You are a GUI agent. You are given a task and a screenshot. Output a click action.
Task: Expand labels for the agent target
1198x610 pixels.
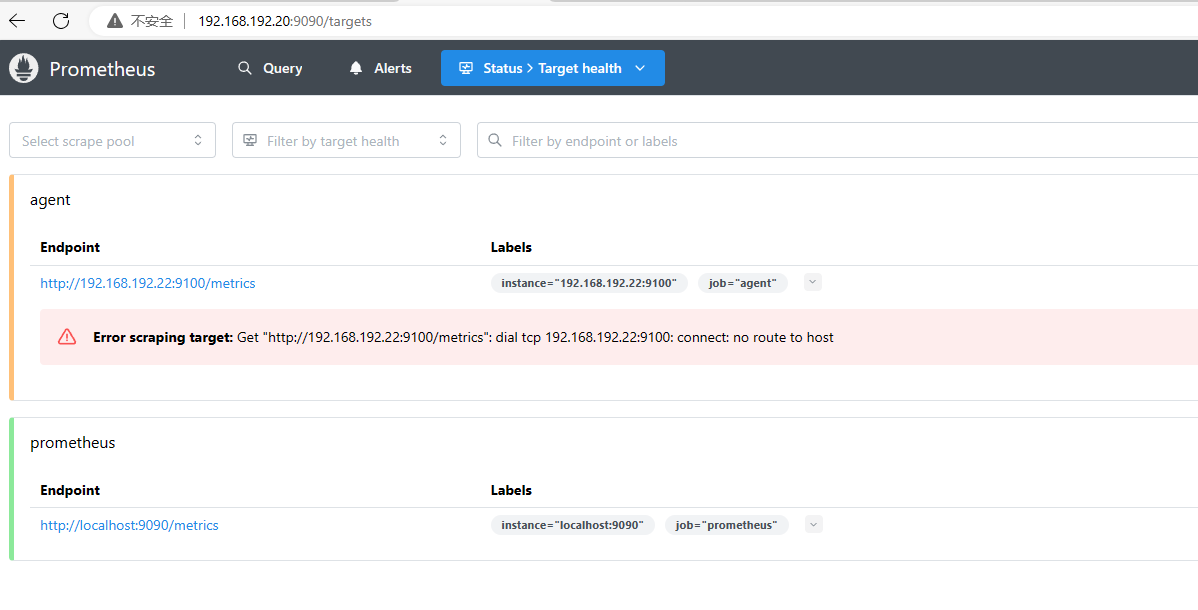coord(813,282)
